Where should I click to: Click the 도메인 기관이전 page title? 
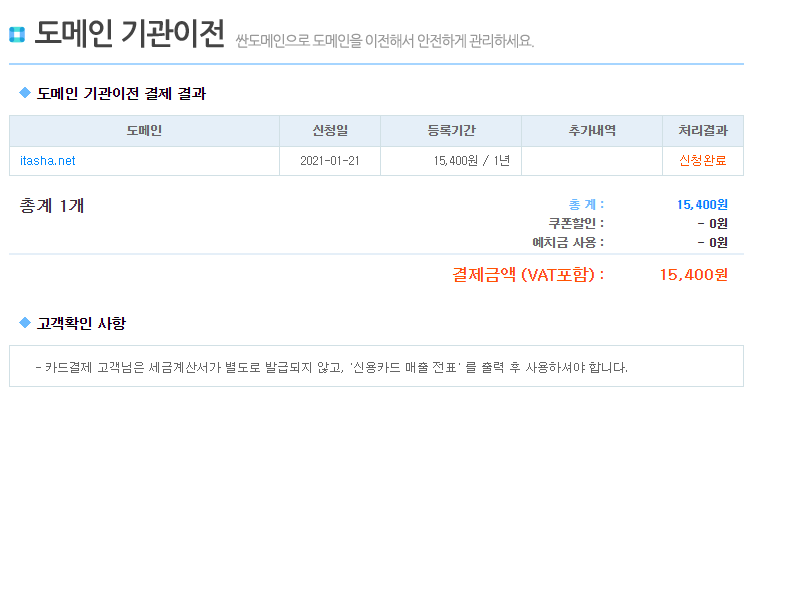130,33
